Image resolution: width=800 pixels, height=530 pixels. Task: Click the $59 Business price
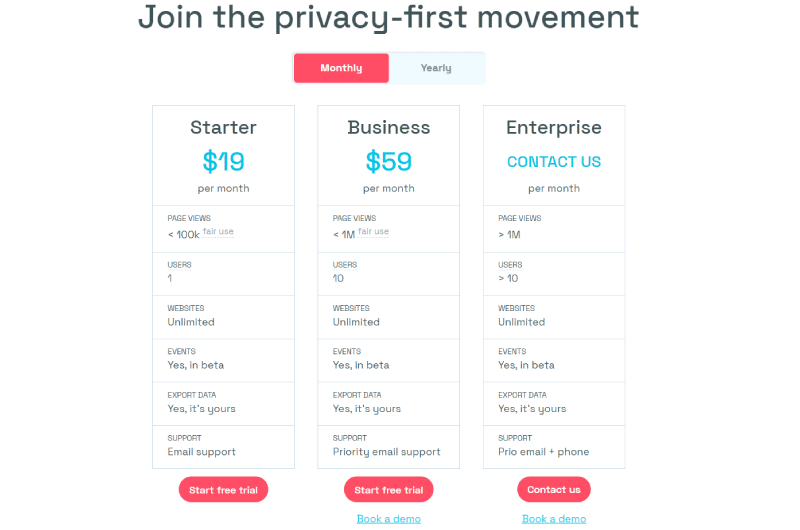(389, 162)
